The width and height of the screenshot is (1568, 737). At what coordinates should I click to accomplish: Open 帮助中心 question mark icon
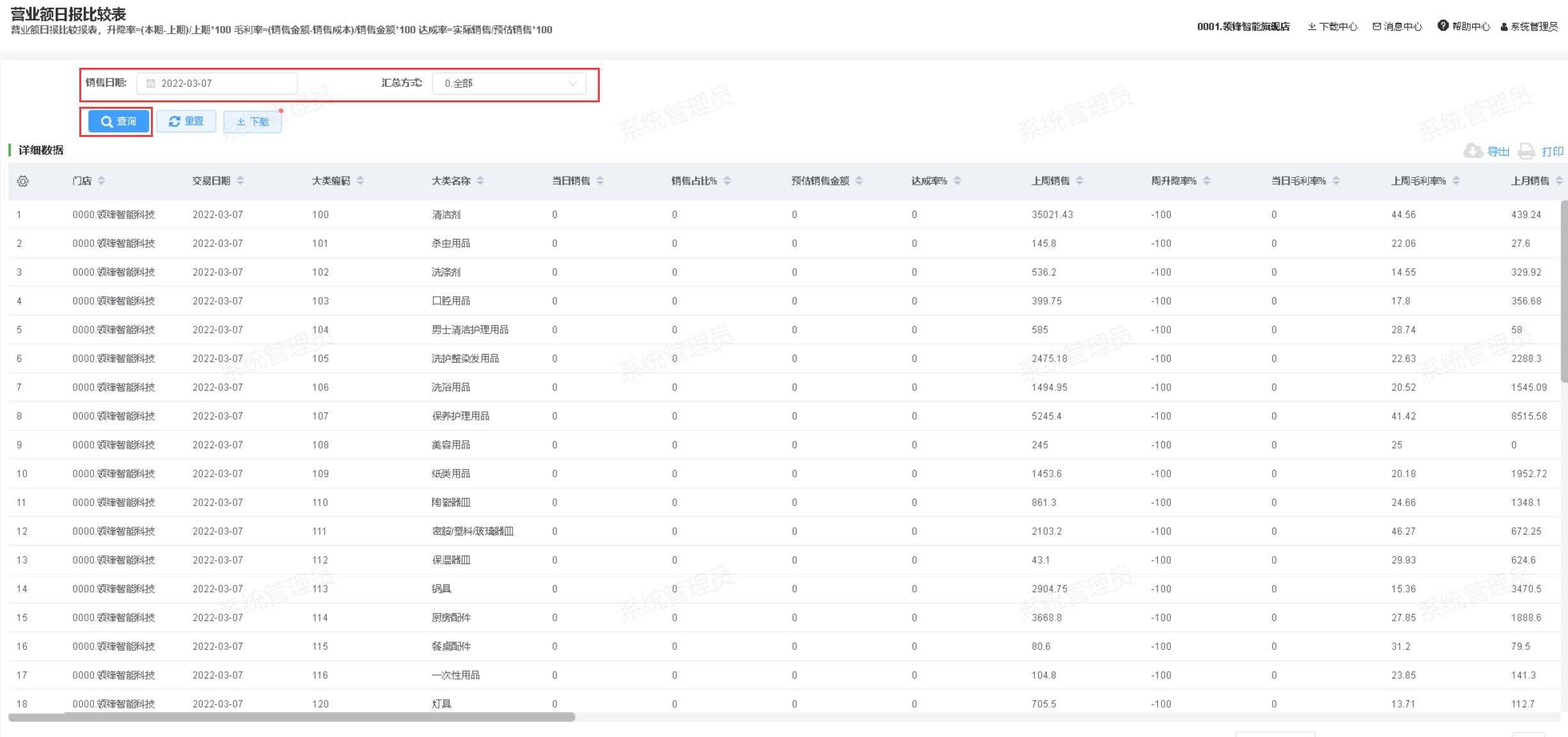(1443, 26)
